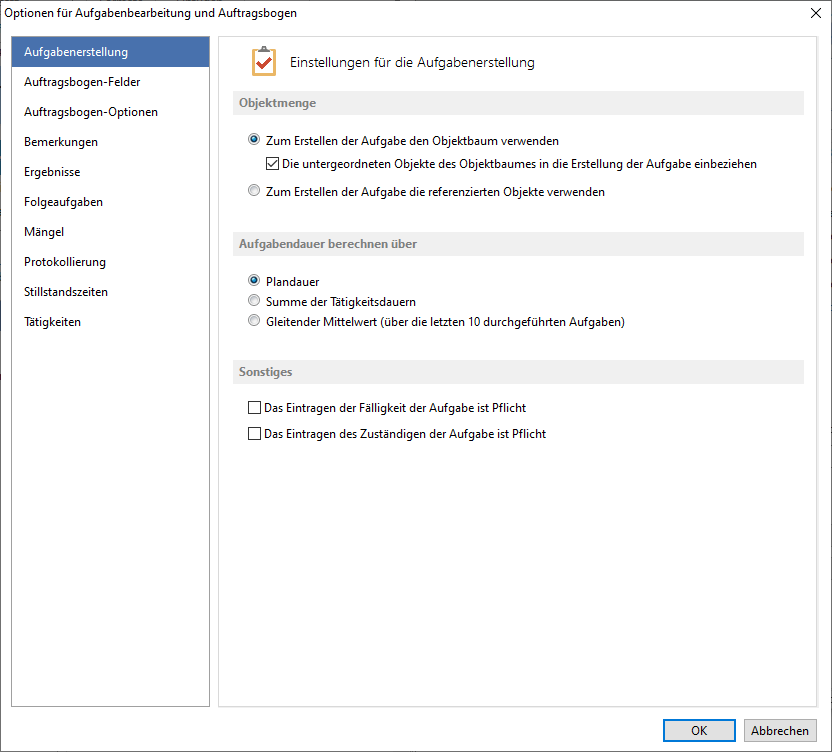The height and width of the screenshot is (752, 832).
Task: Click the Aufgabendauer berechnen über header
Action: pos(518,244)
